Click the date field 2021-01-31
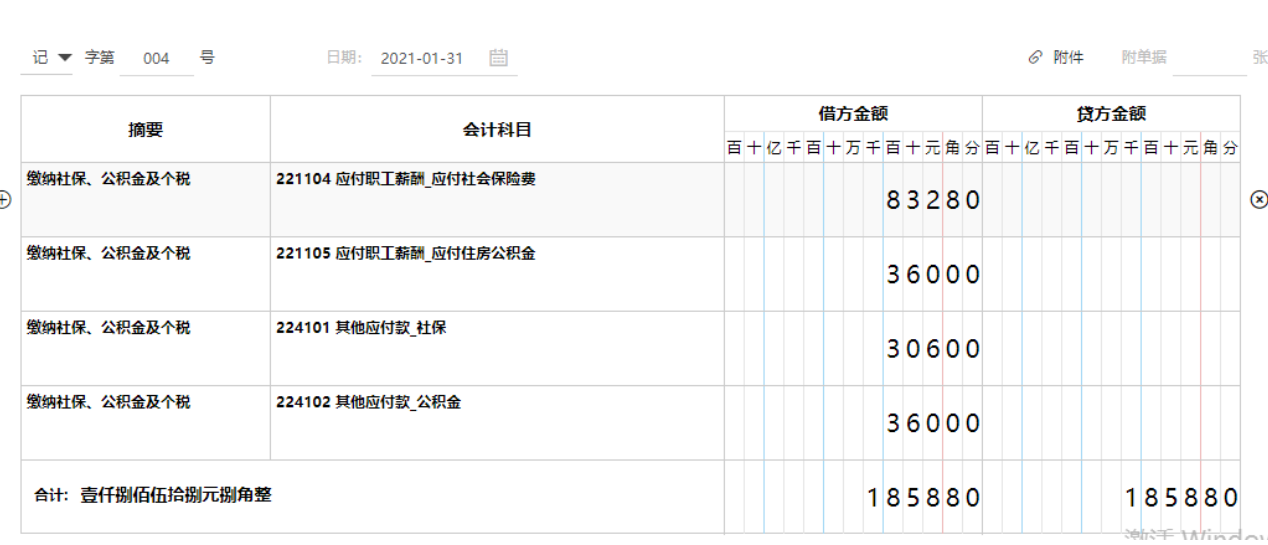 point(423,58)
